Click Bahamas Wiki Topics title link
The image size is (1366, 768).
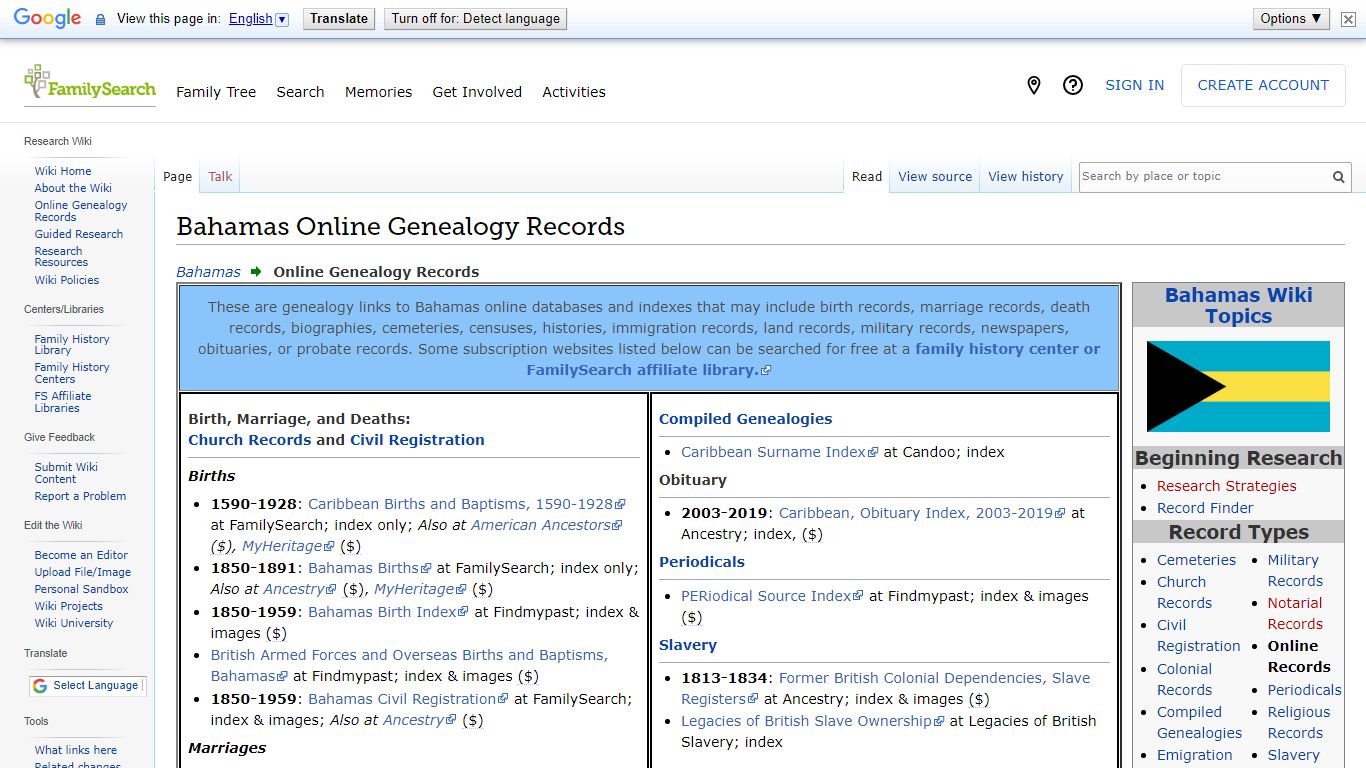[x=1238, y=306]
